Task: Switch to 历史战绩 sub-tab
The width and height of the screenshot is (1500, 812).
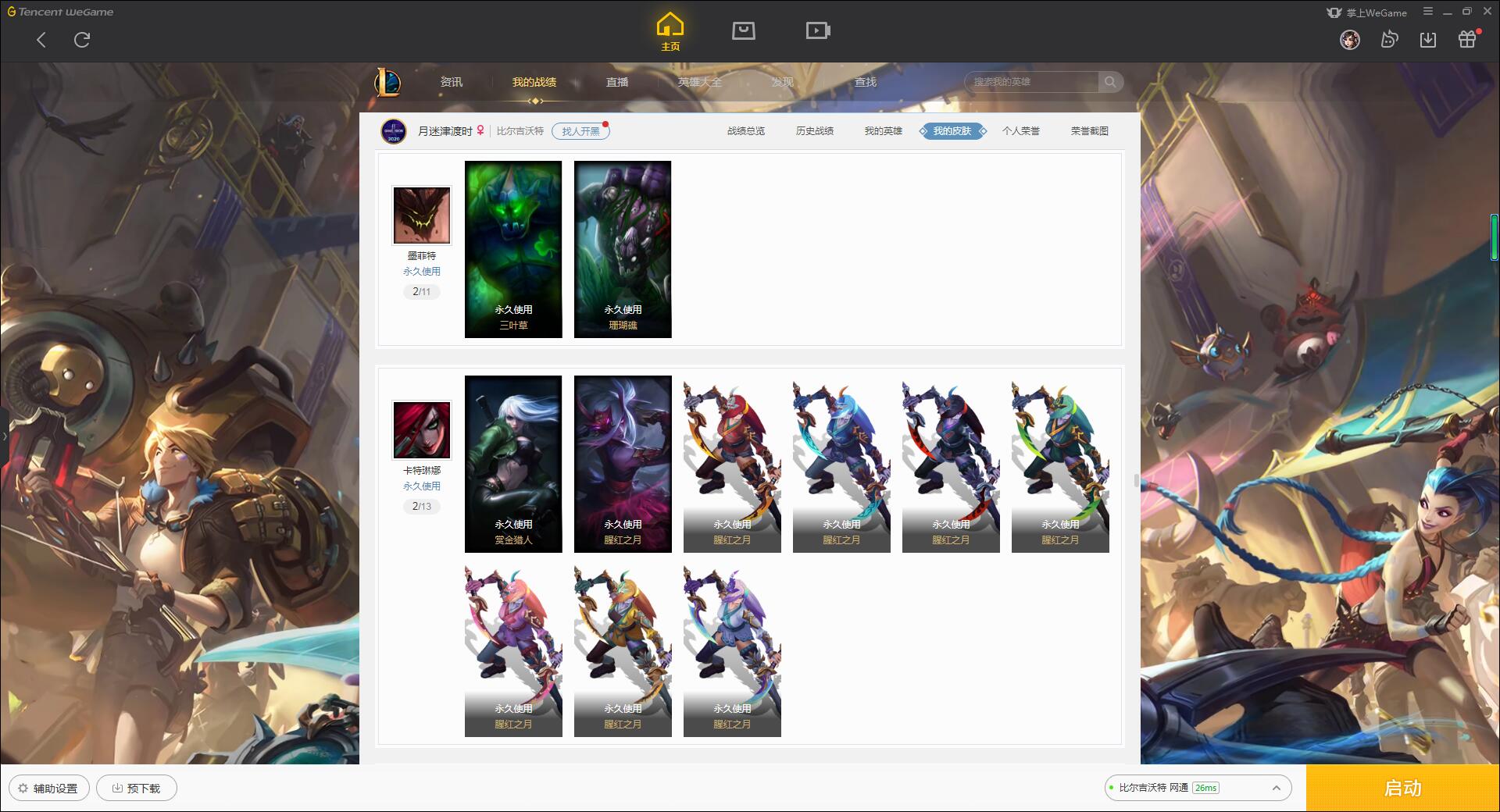Action: pyautogui.click(x=815, y=131)
